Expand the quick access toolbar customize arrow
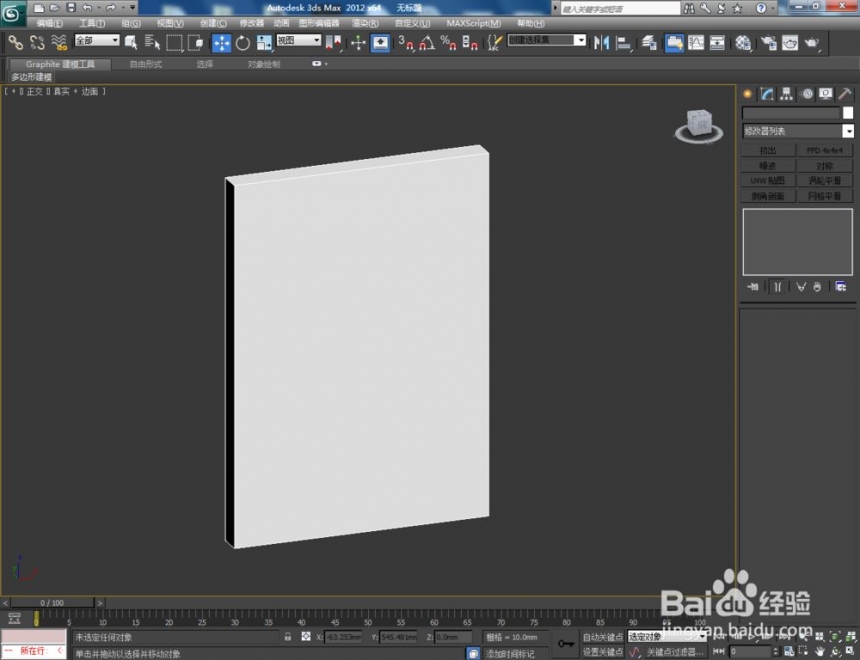 133,8
